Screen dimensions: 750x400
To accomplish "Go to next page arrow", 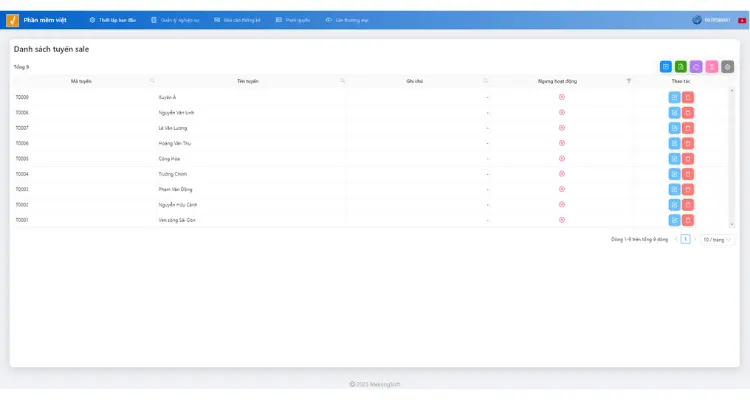I will (x=695, y=239).
